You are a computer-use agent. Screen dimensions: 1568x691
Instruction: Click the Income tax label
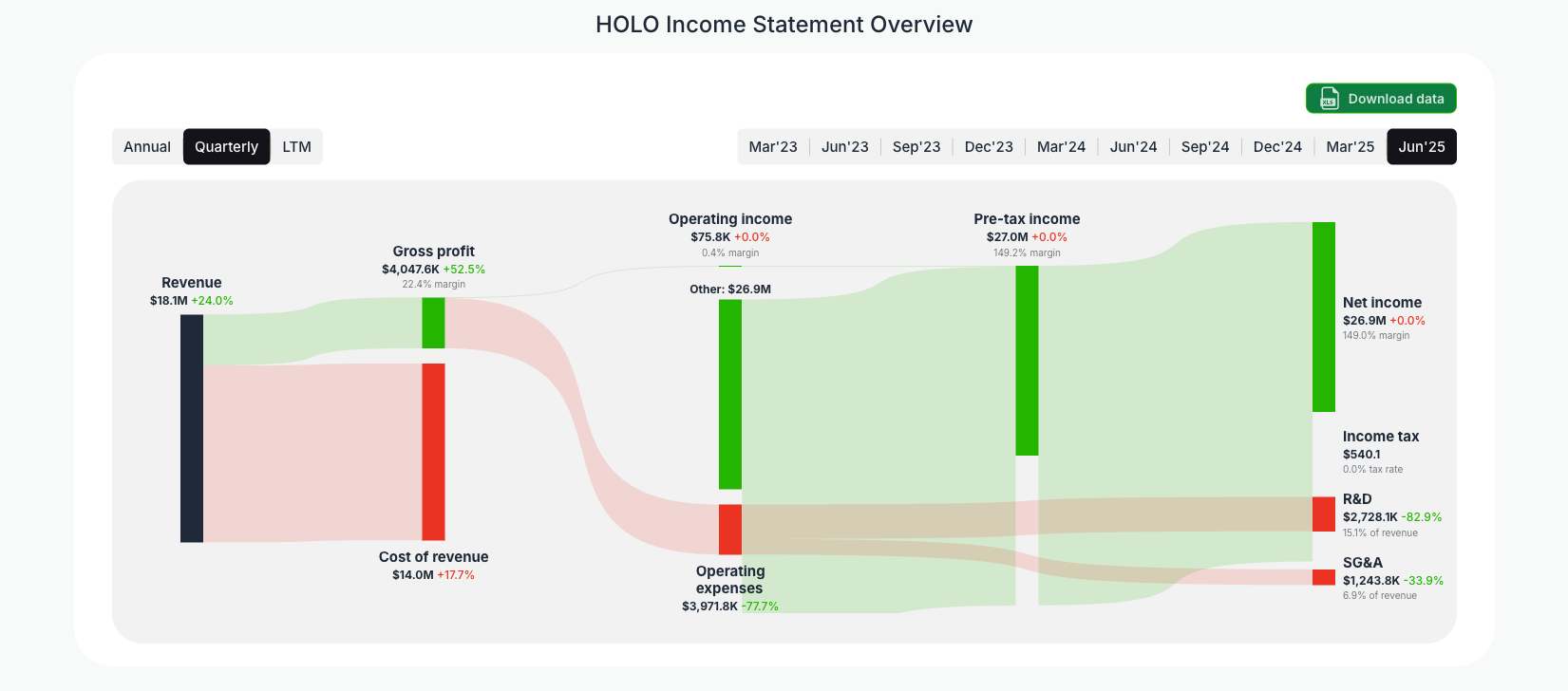click(1381, 437)
